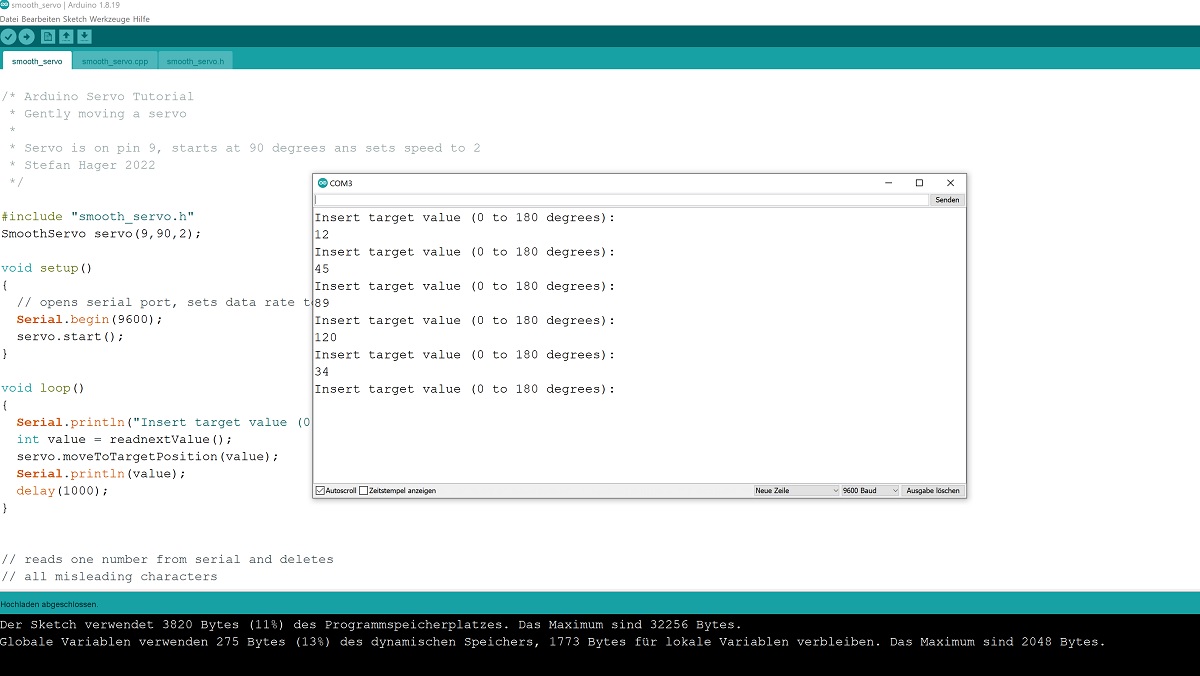Open the Datei menu

10,19
